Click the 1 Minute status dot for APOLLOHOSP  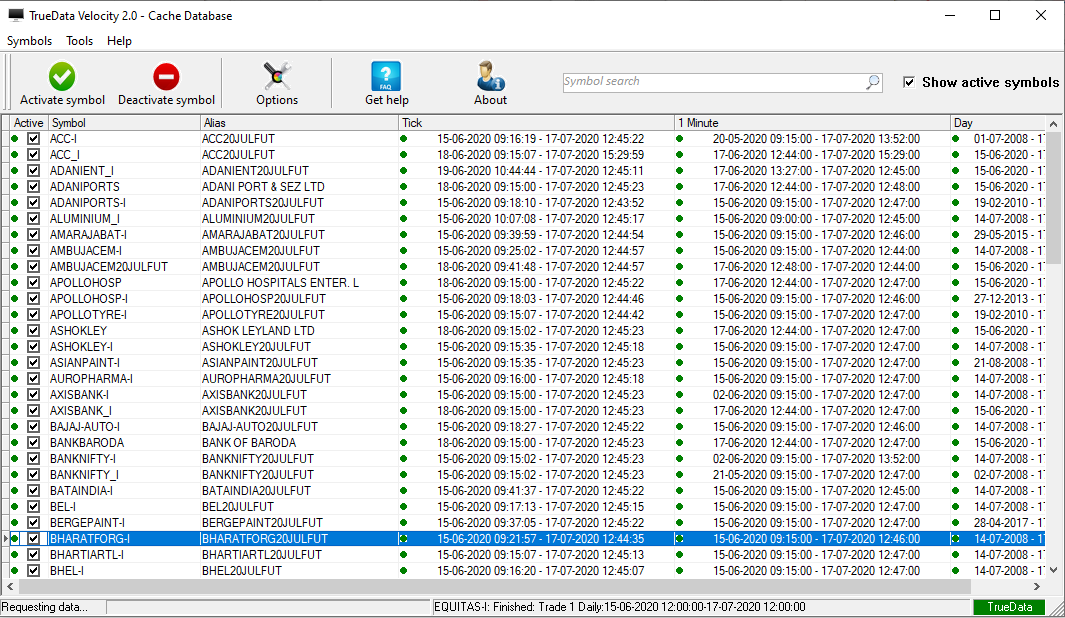[679, 283]
